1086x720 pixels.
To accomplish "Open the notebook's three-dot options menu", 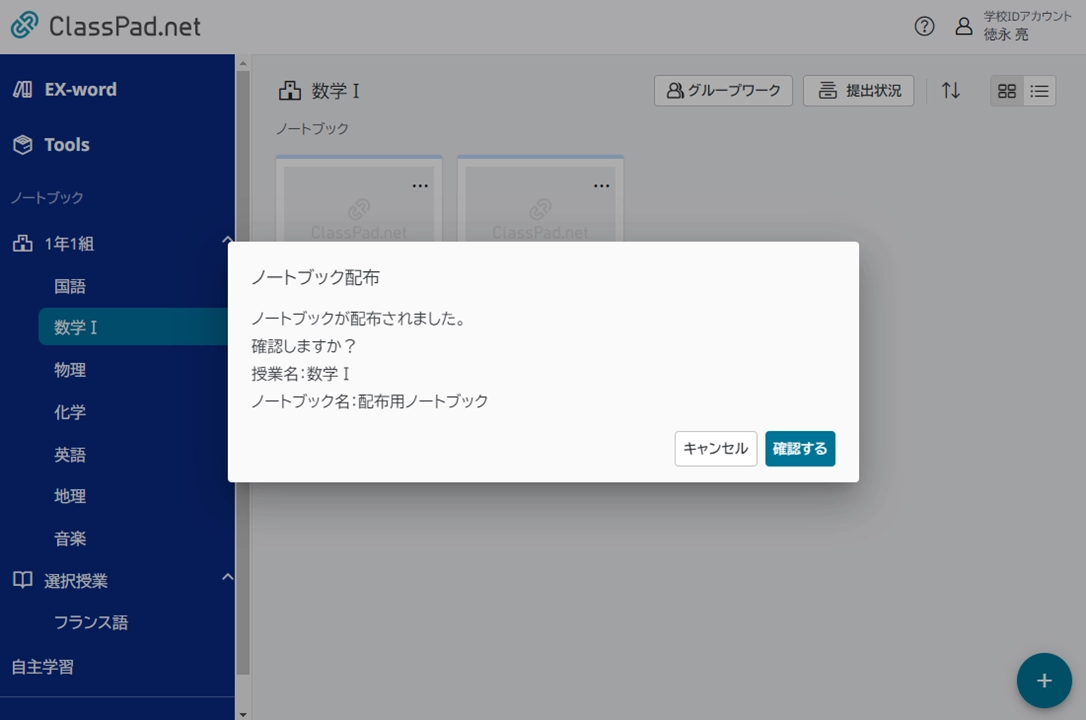I will pos(420,184).
